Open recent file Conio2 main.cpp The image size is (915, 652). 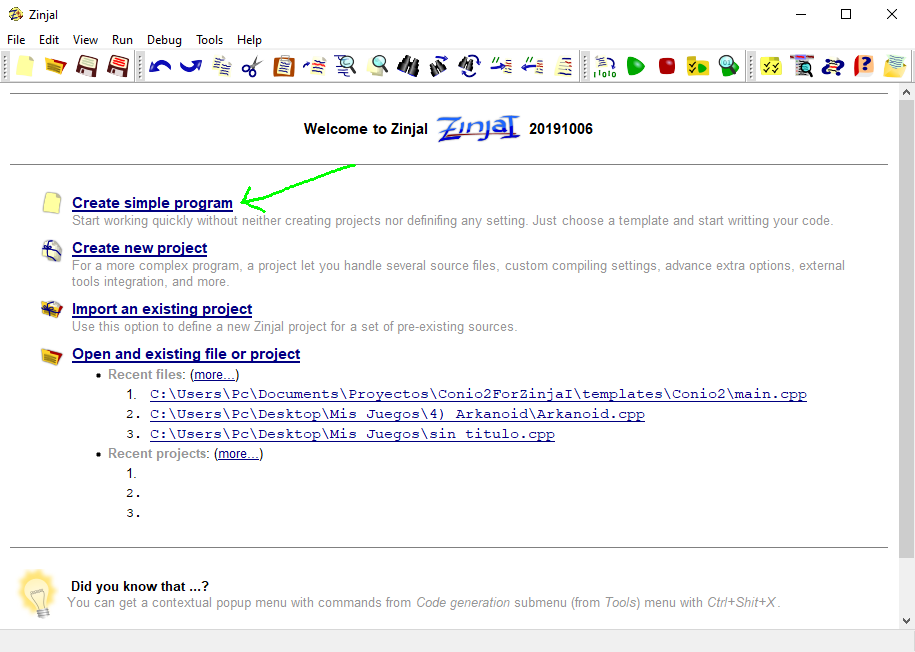pos(479,394)
